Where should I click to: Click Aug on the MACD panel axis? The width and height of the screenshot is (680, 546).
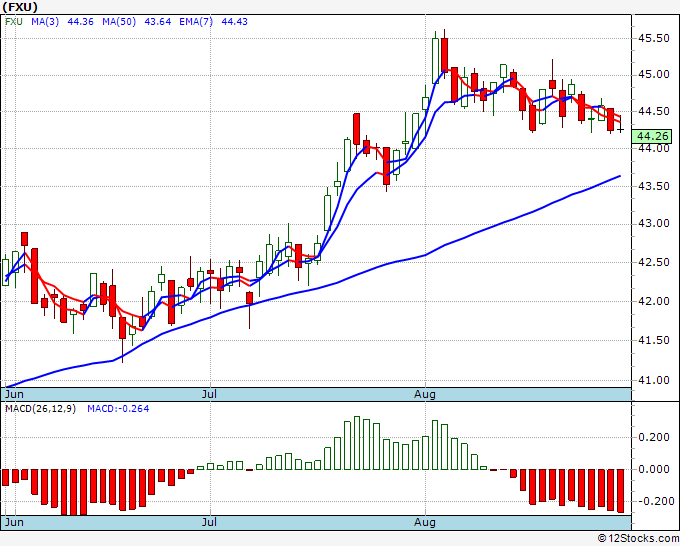pos(425,522)
